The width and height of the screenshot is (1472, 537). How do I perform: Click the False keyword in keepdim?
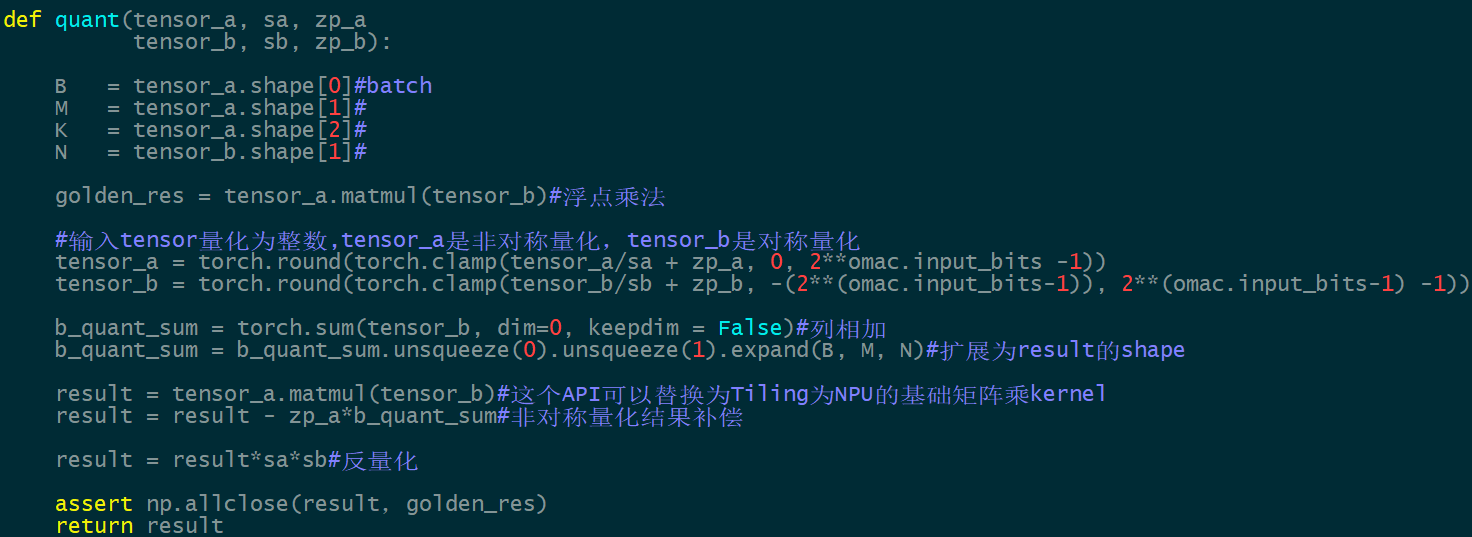pos(750,328)
